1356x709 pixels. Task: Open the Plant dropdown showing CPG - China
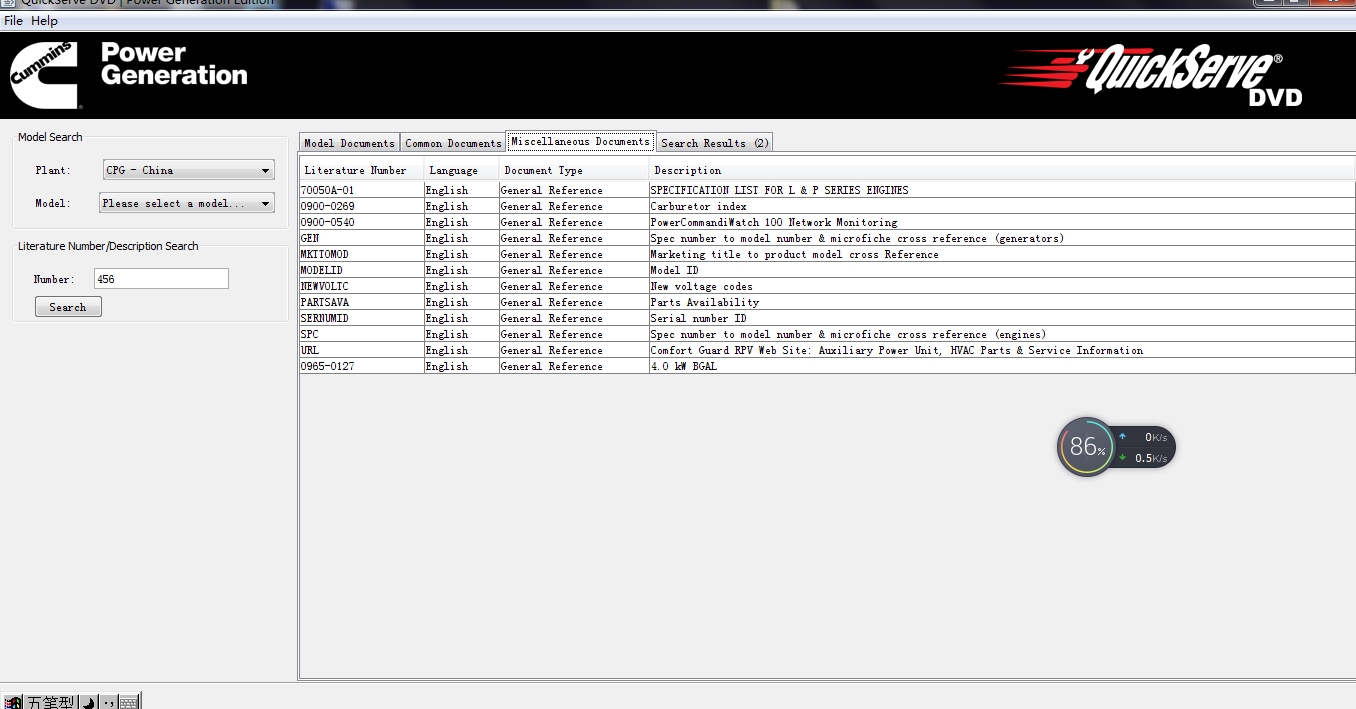pos(188,170)
